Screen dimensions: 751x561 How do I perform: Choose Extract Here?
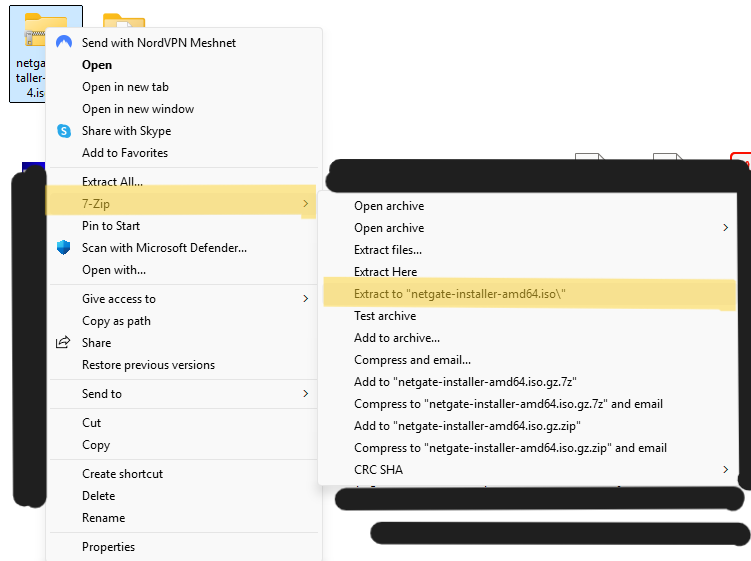pos(529,272)
